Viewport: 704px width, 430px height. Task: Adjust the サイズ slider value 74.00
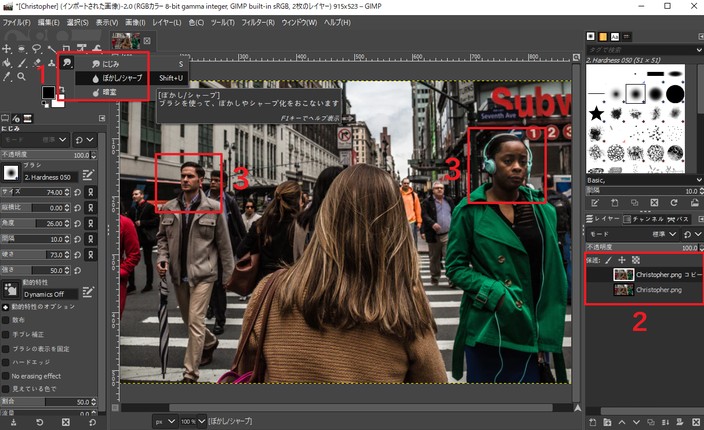point(36,192)
